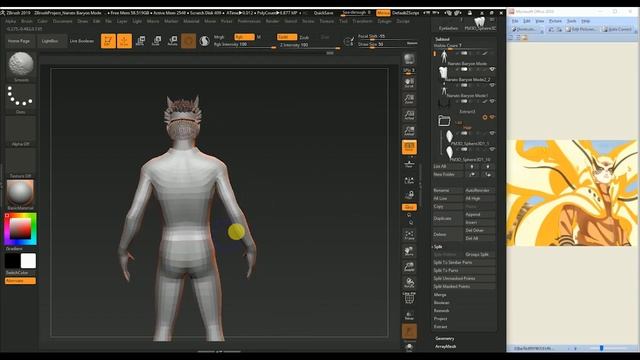Image resolution: width=640 pixels, height=360 pixels.
Task: Collapse the Split section in Subtool
Action: (x=438, y=247)
